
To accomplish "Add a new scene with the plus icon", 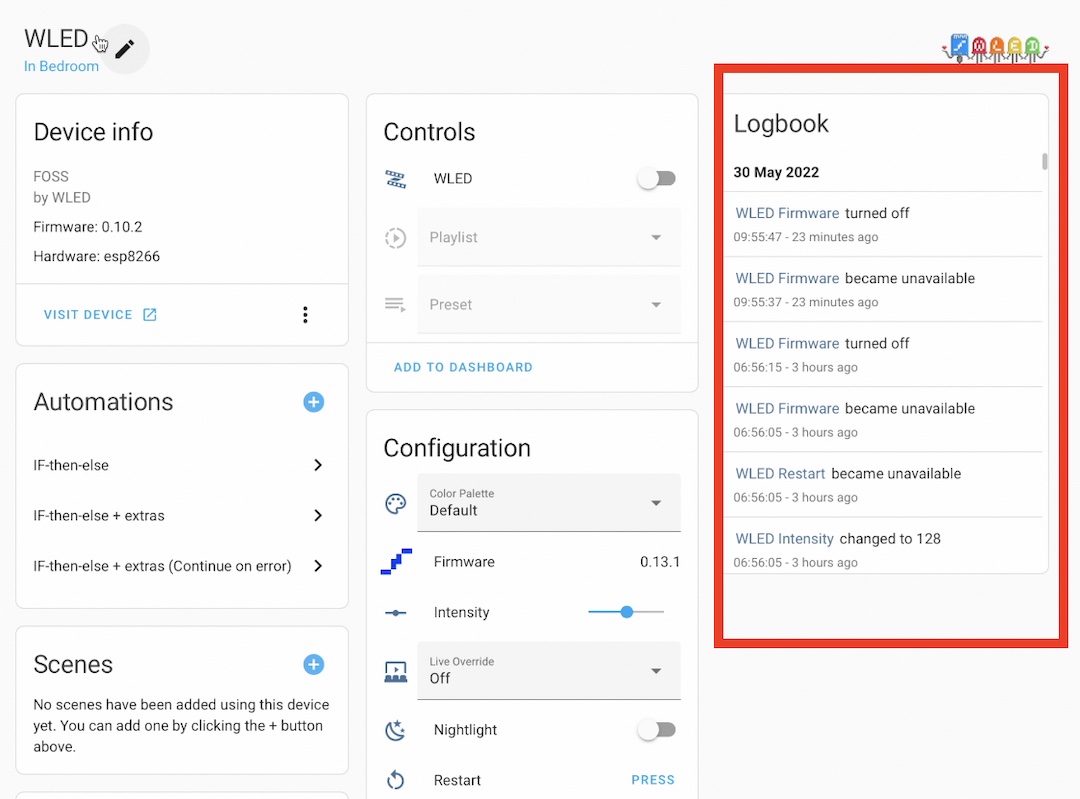I will 313,665.
